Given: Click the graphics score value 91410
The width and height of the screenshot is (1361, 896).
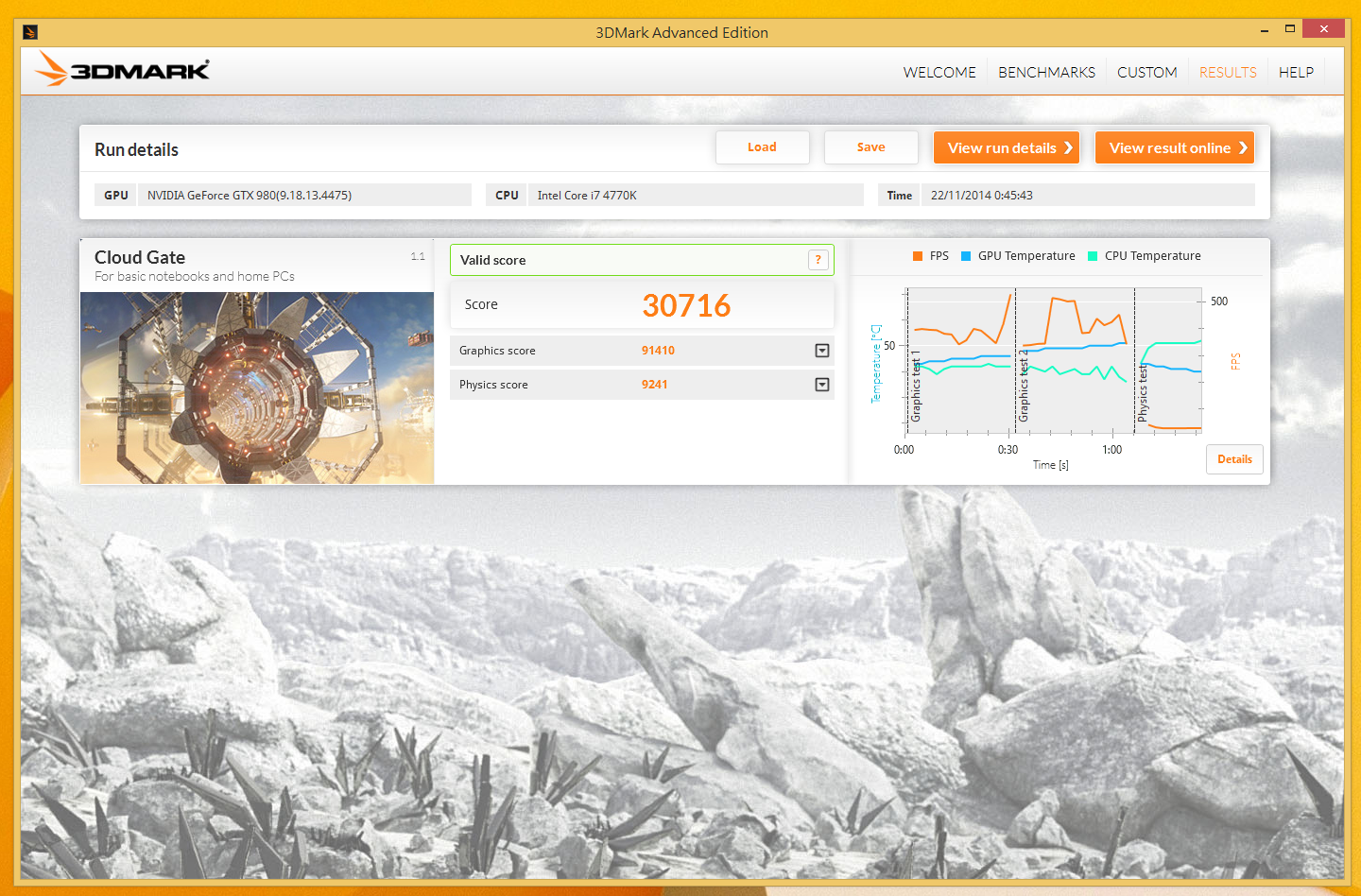Looking at the screenshot, I should (x=658, y=351).
